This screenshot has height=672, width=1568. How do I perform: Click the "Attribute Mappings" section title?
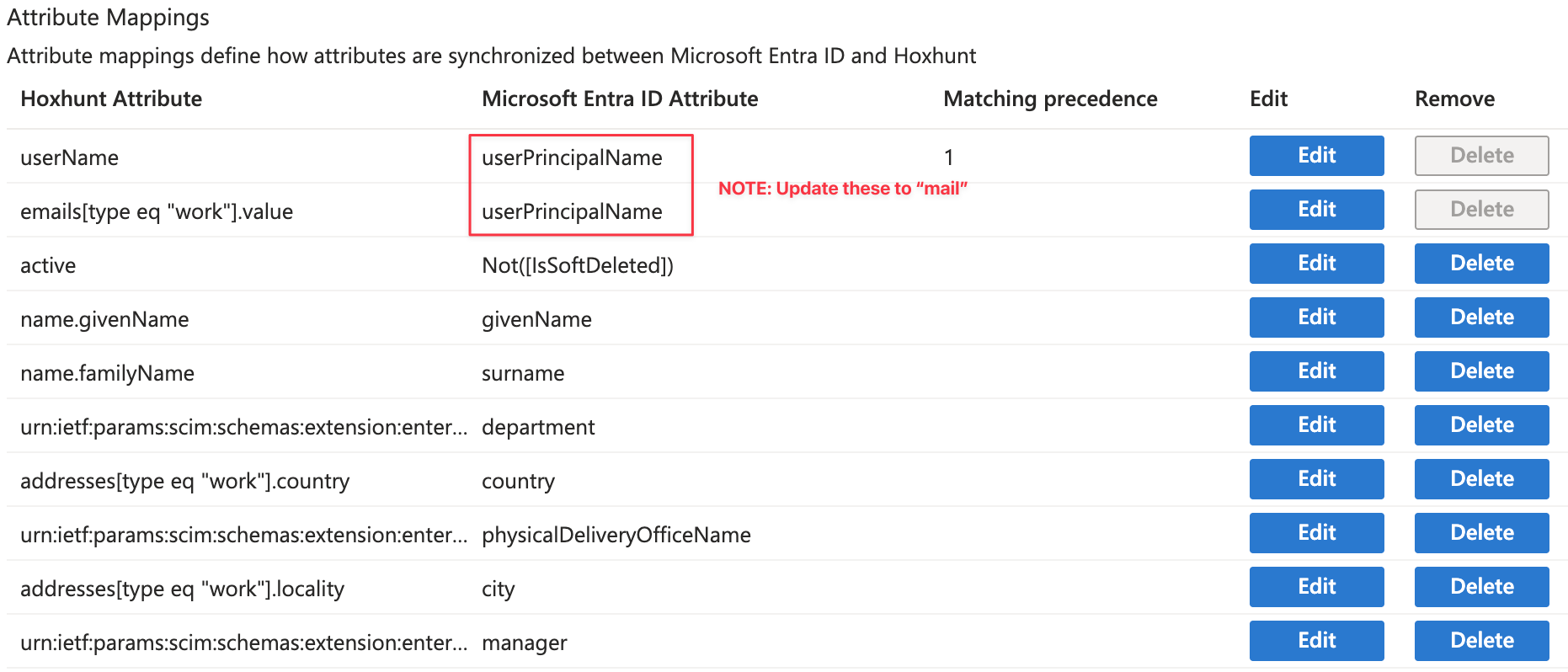108,18
